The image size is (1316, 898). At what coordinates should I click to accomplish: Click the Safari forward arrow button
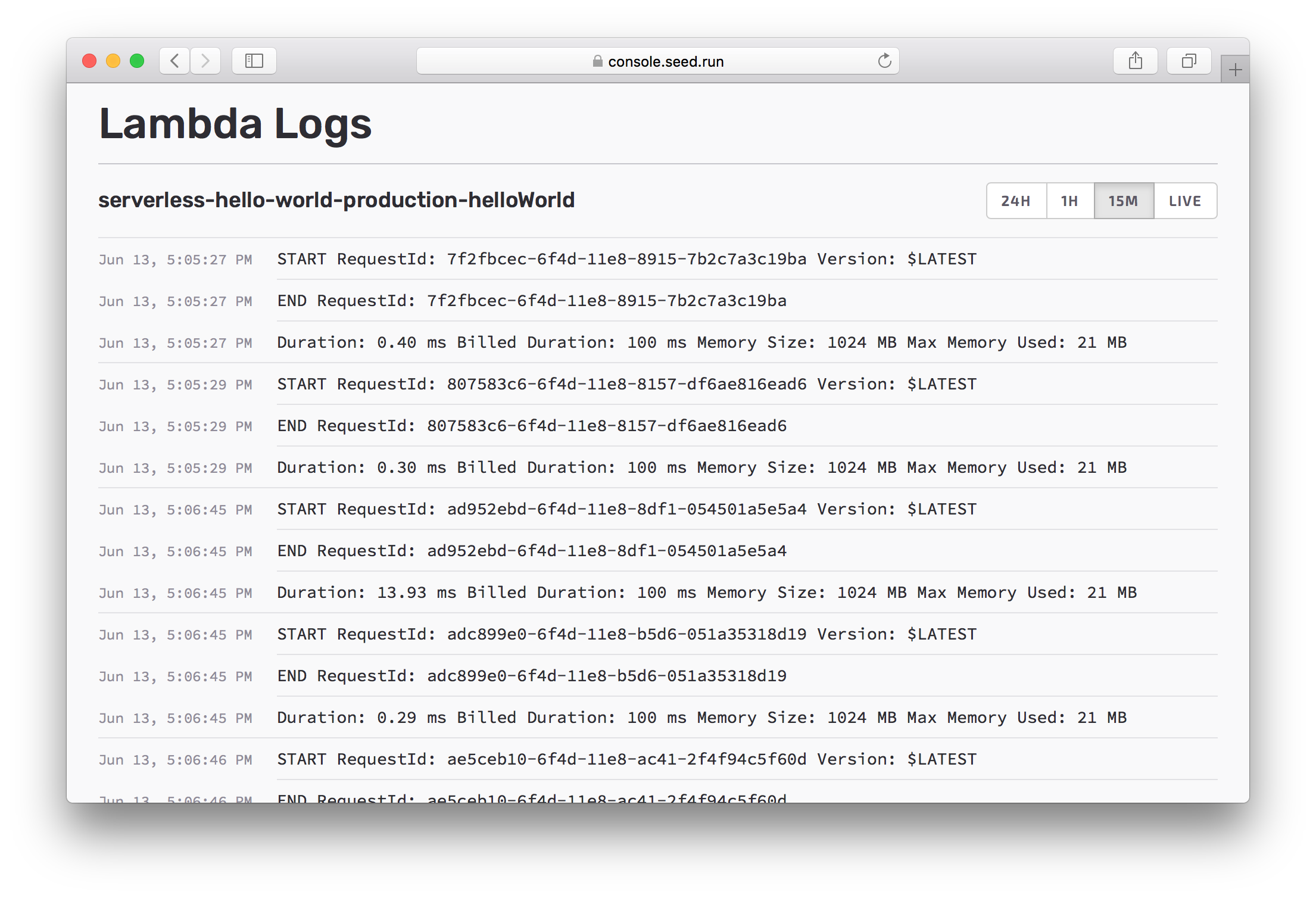coord(205,61)
